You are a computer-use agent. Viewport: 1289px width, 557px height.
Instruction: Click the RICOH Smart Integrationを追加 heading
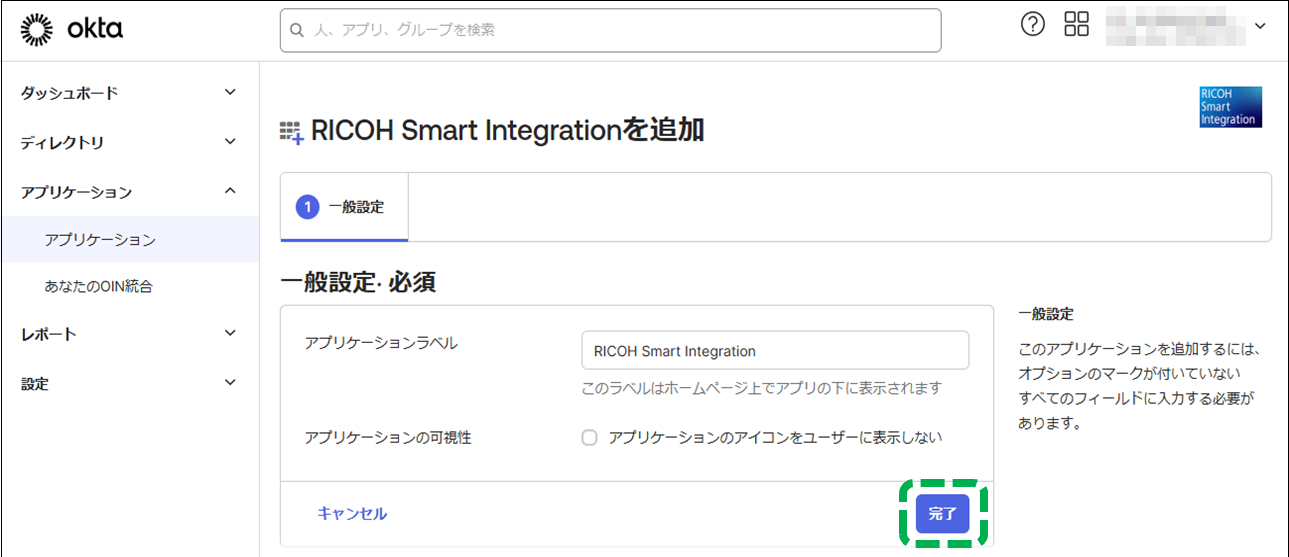pos(508,130)
